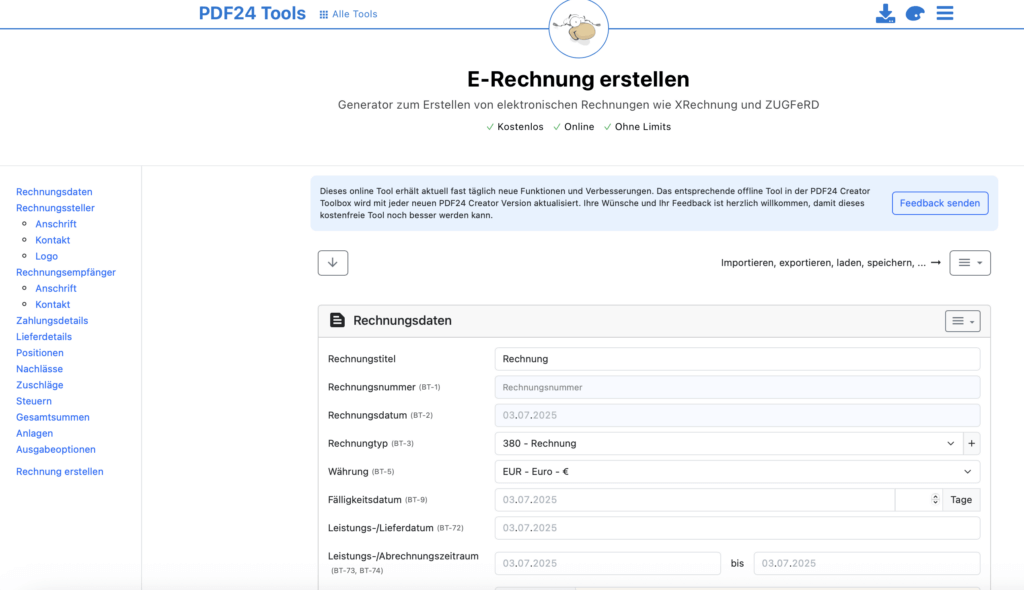The image size is (1024, 590).
Task: Click the download icon in the header
Action: [885, 14]
